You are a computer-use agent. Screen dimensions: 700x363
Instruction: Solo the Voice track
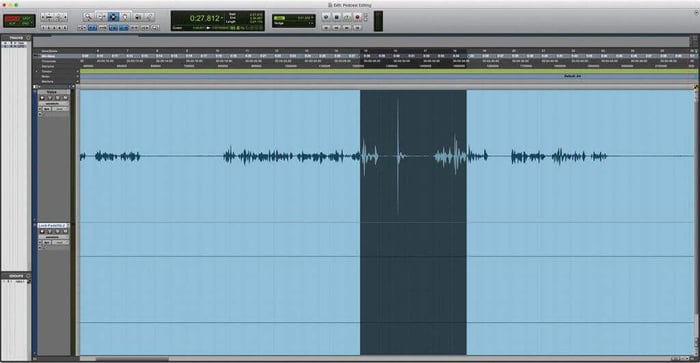coord(57,98)
